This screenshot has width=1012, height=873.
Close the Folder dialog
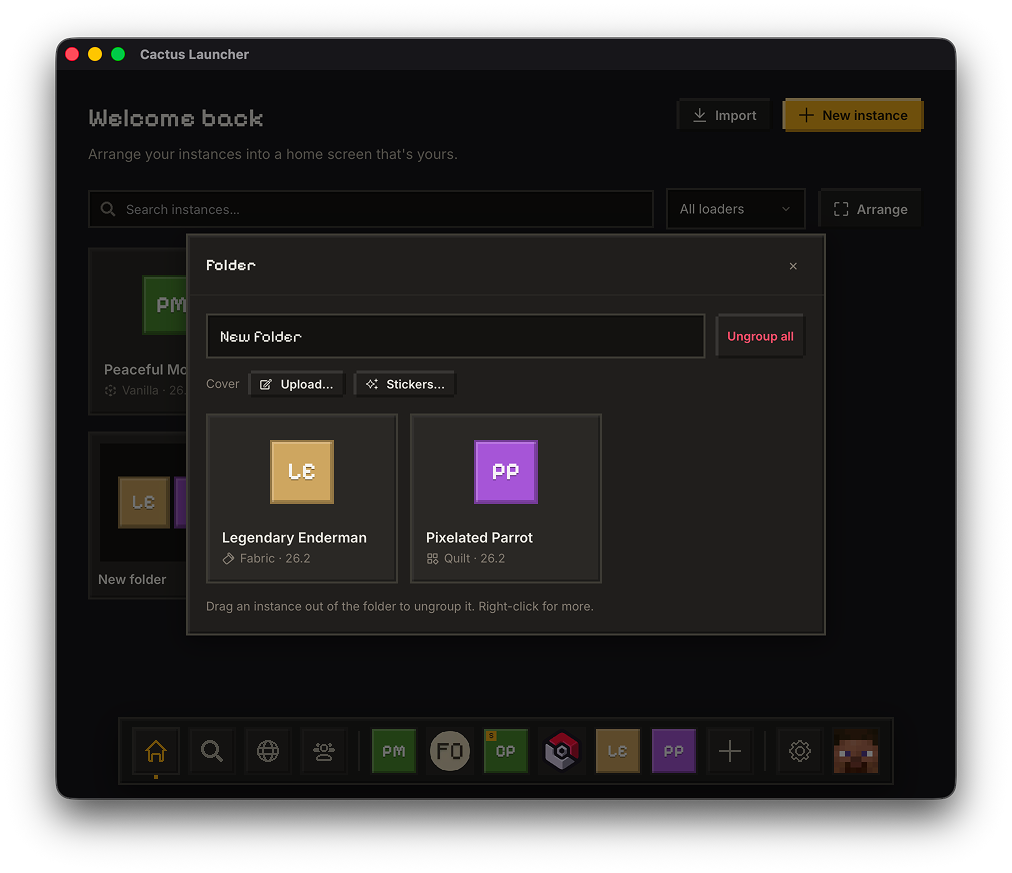[793, 266]
